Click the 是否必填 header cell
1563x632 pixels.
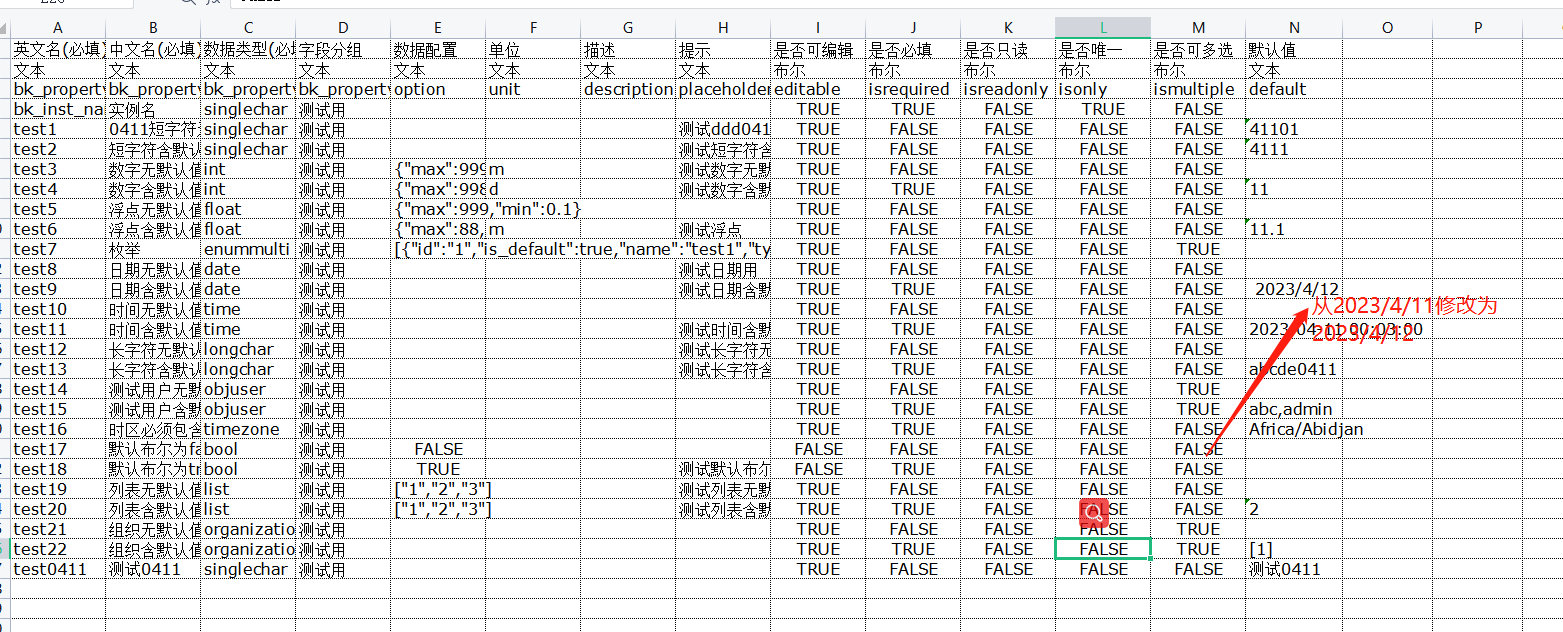[x=913, y=49]
